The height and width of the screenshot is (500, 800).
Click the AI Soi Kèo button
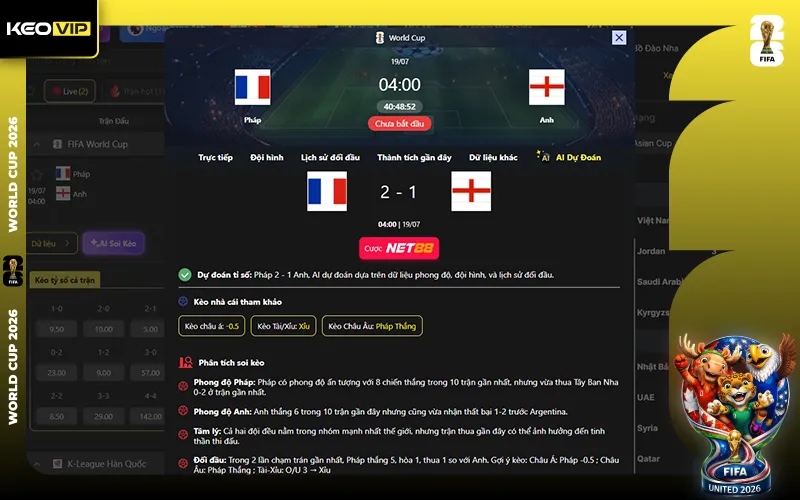pyautogui.click(x=113, y=243)
